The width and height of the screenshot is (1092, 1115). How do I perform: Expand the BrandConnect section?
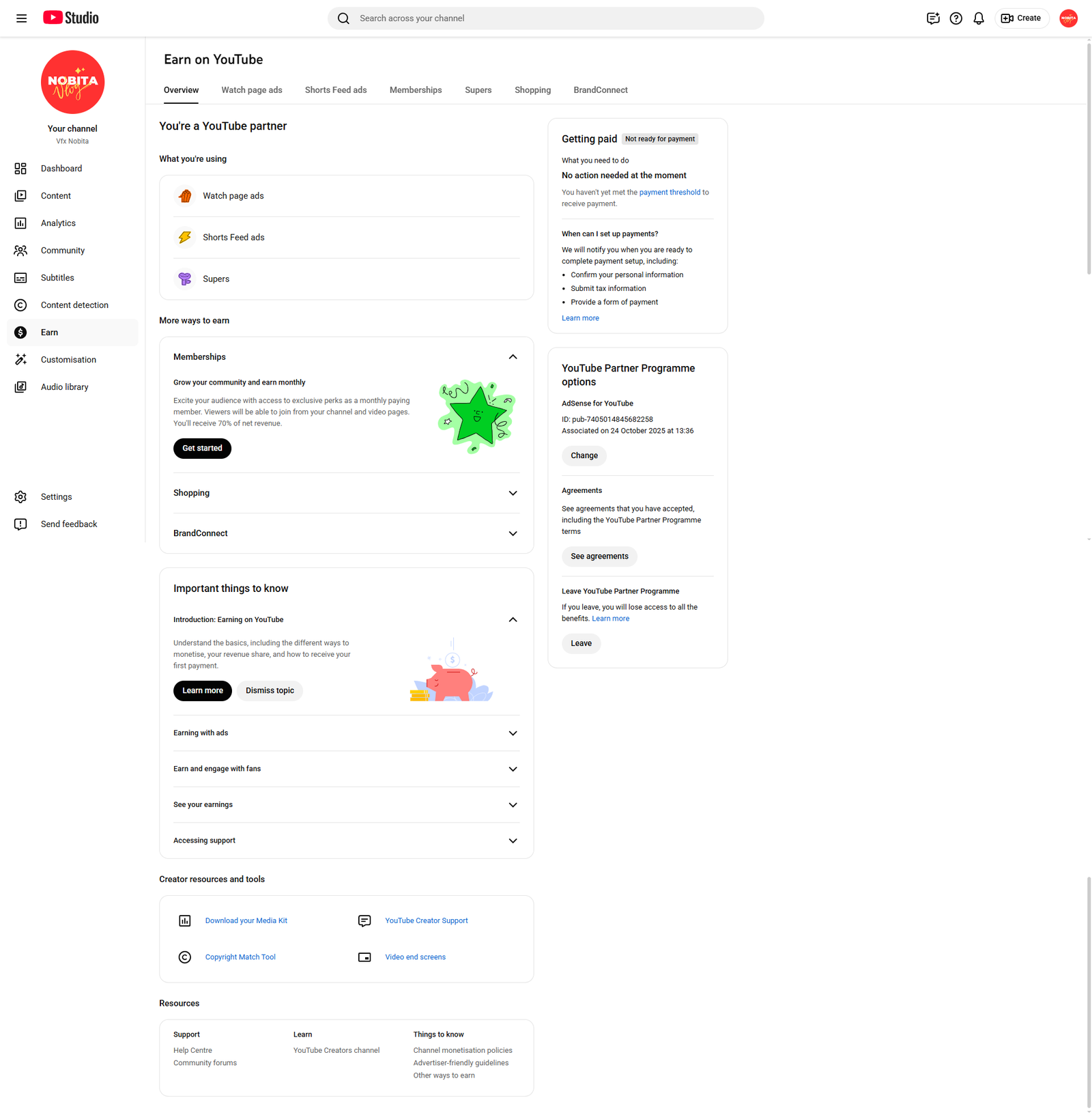[x=513, y=533]
